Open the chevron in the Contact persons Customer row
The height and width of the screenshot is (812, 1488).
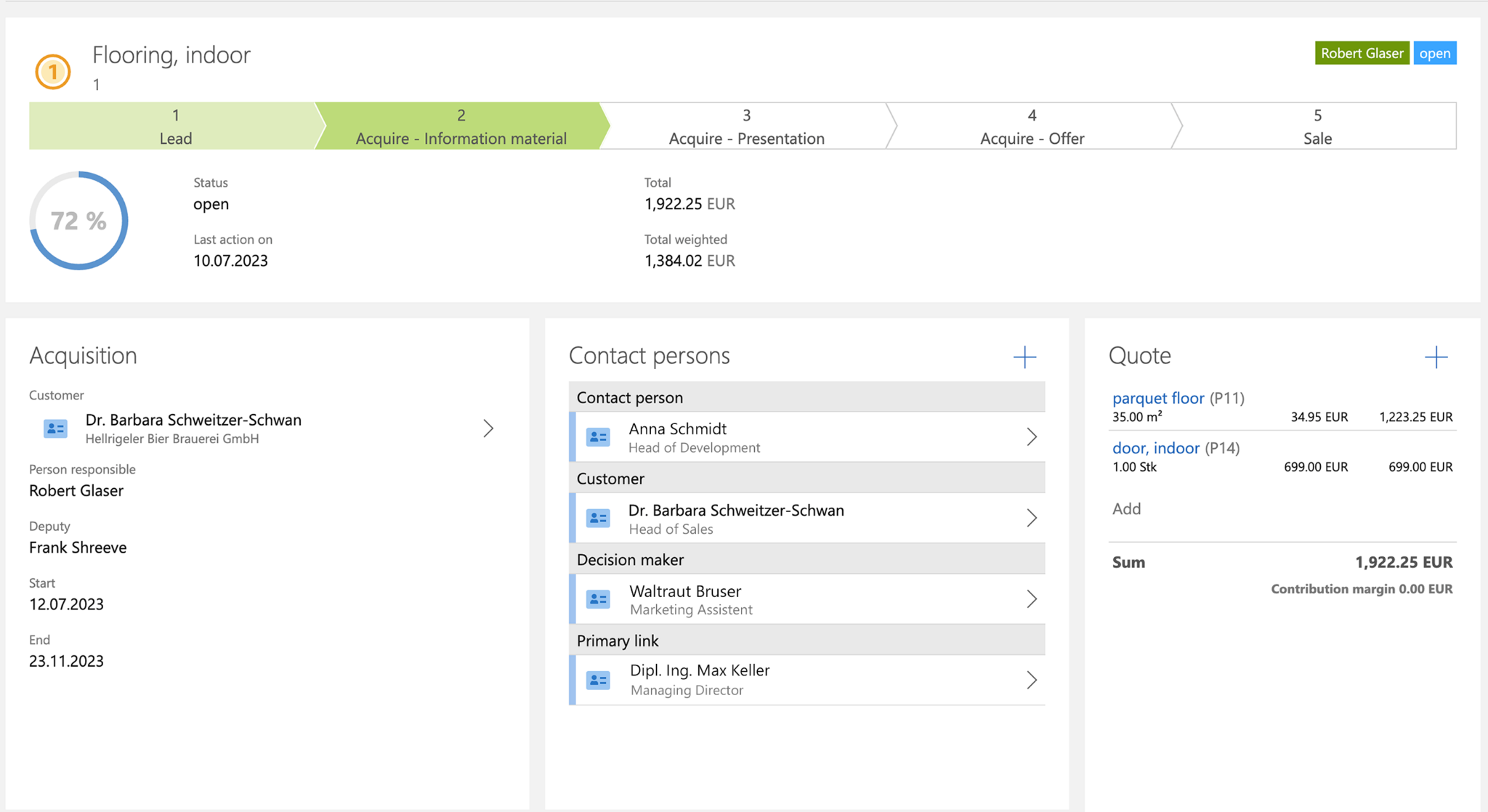click(x=1032, y=518)
